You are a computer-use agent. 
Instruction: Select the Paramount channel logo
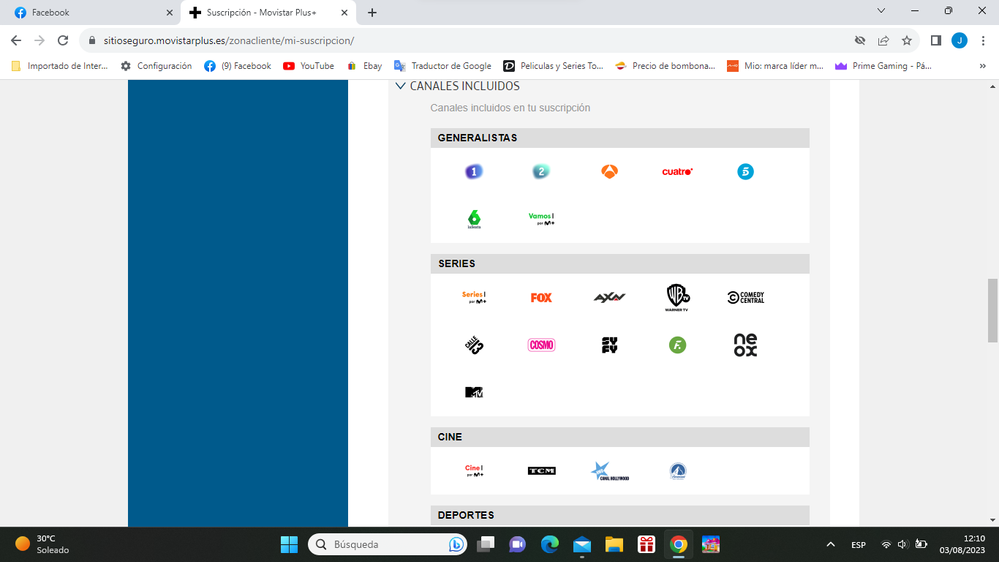click(x=677, y=471)
